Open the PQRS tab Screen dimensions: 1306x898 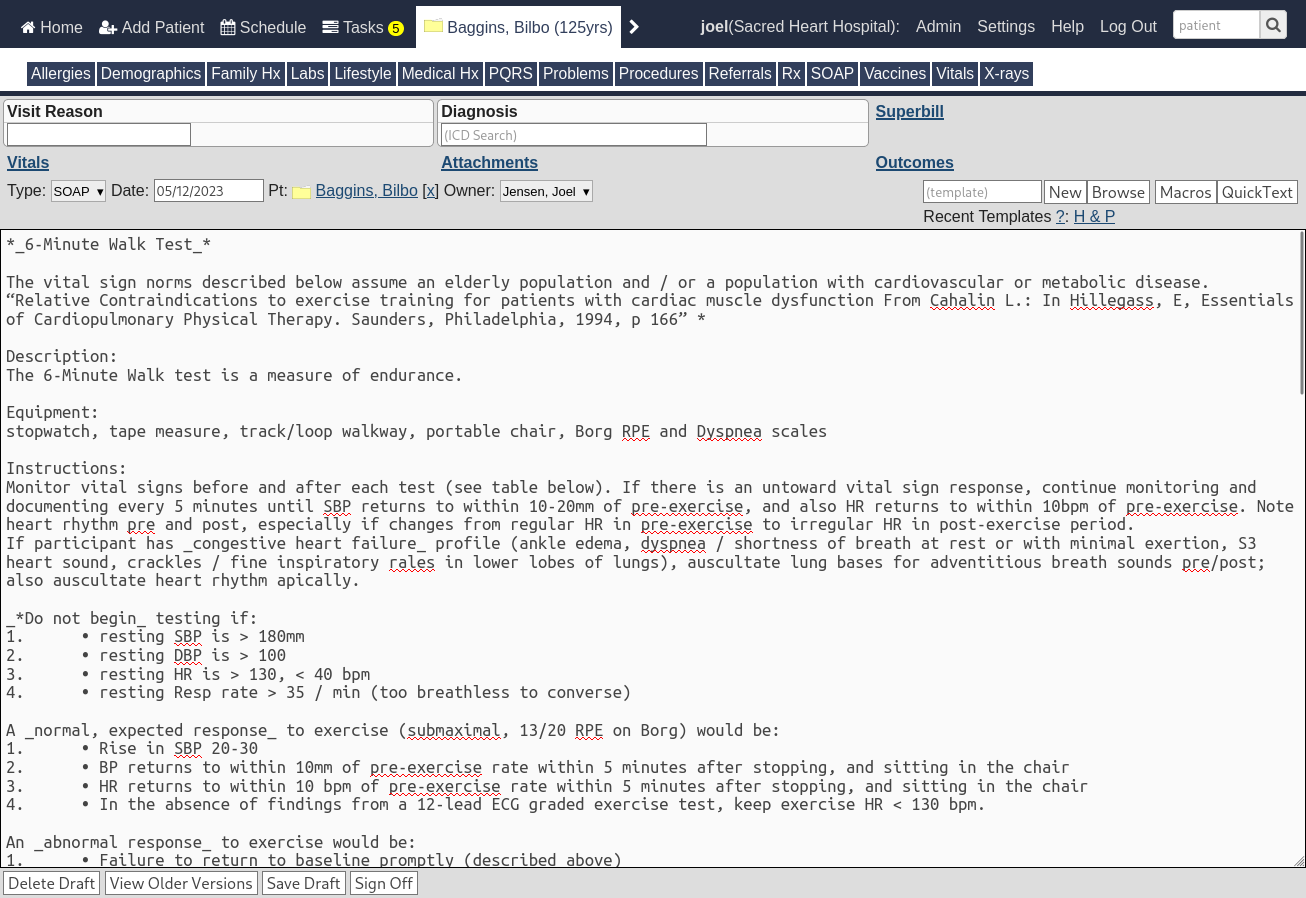click(511, 74)
